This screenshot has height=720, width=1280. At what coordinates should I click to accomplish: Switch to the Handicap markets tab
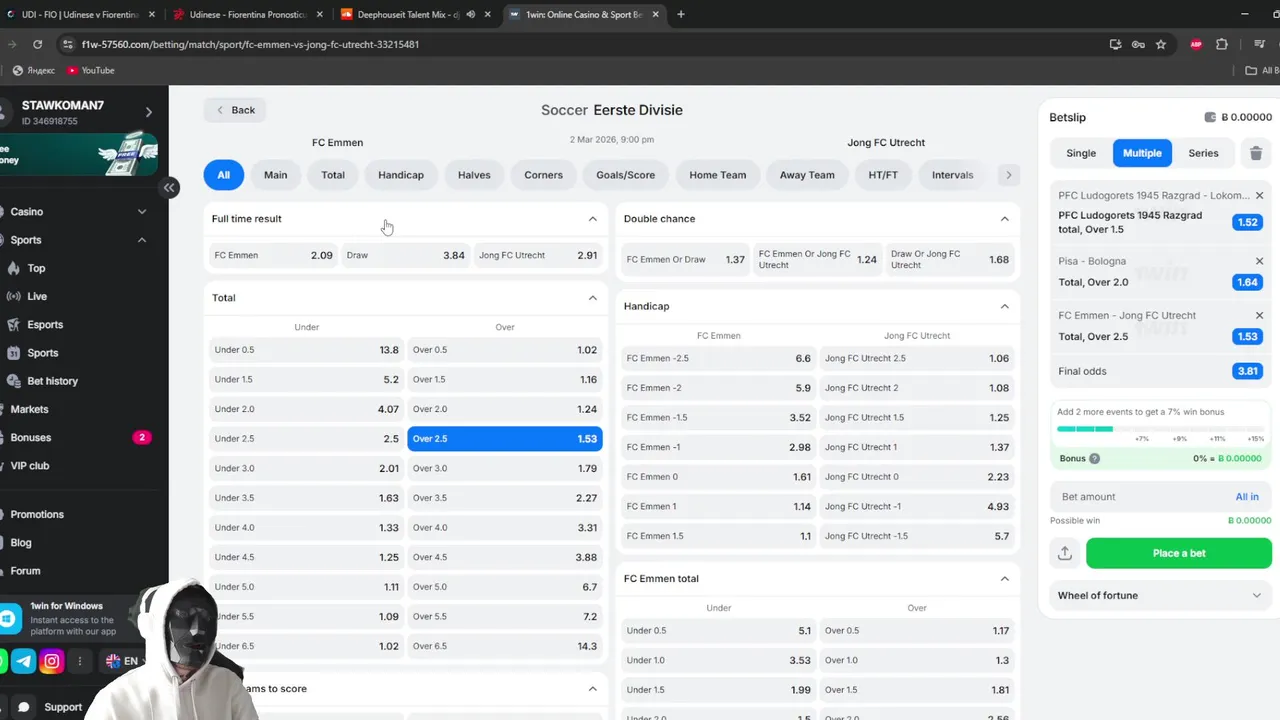tap(401, 175)
